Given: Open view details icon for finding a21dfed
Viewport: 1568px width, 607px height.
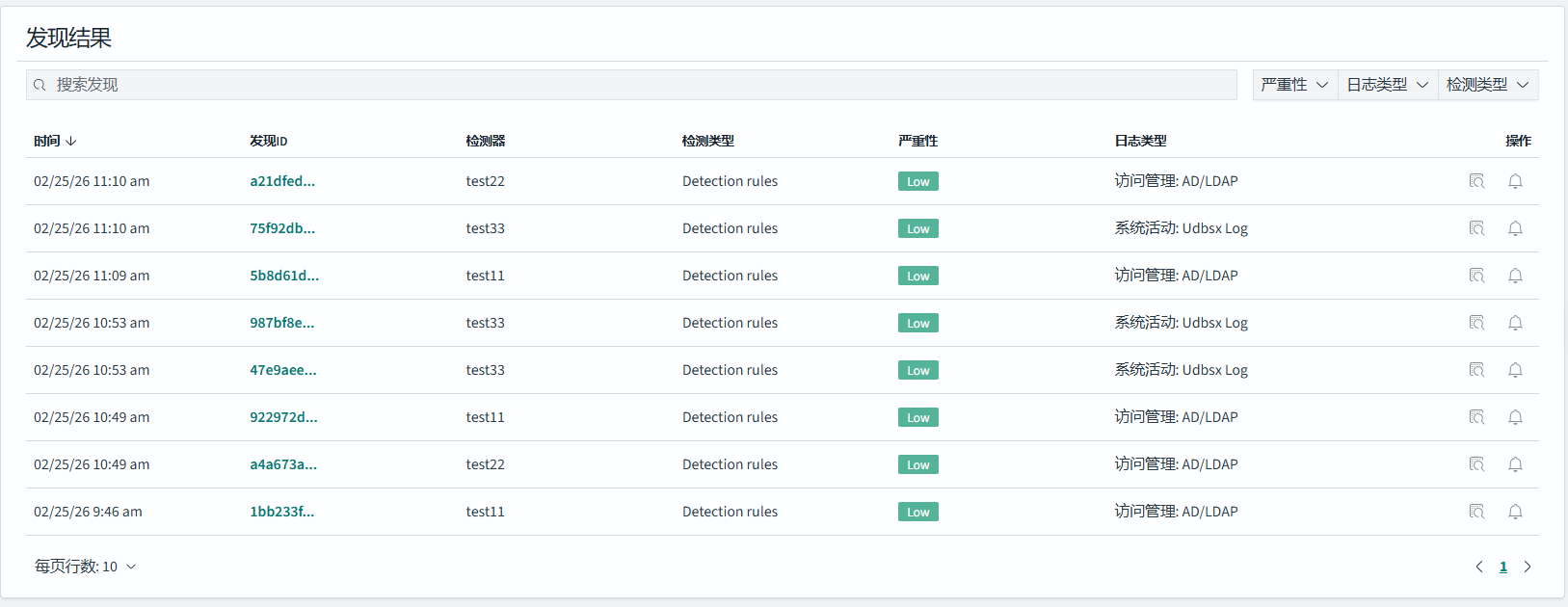Looking at the screenshot, I should pyautogui.click(x=1476, y=181).
